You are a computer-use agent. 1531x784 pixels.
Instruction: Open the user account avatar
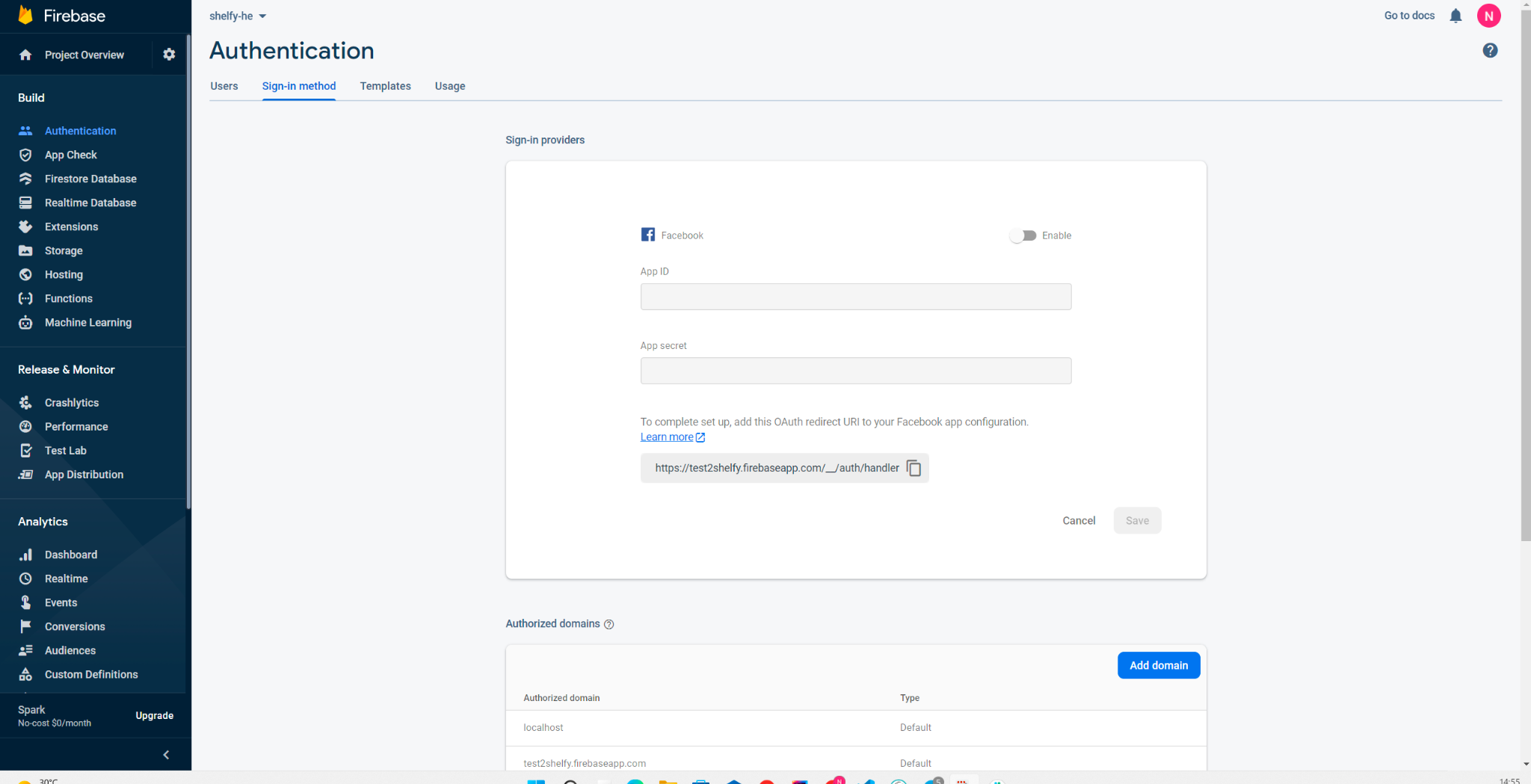click(1488, 16)
